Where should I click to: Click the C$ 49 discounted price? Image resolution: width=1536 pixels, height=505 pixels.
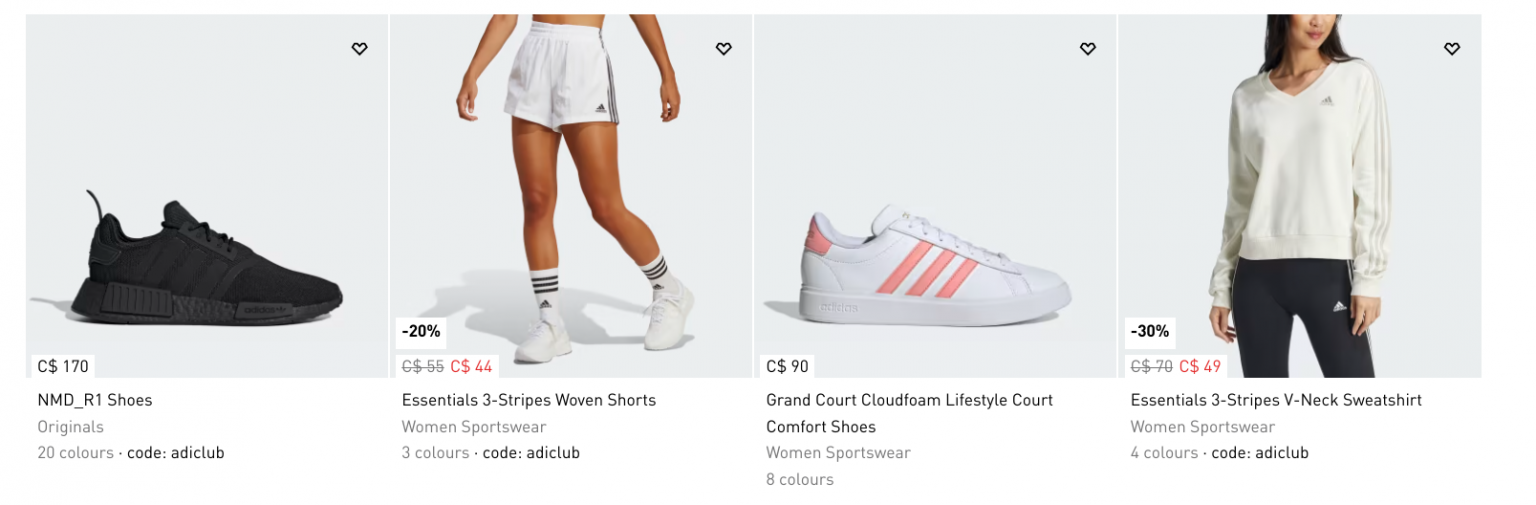pyautogui.click(x=1200, y=366)
